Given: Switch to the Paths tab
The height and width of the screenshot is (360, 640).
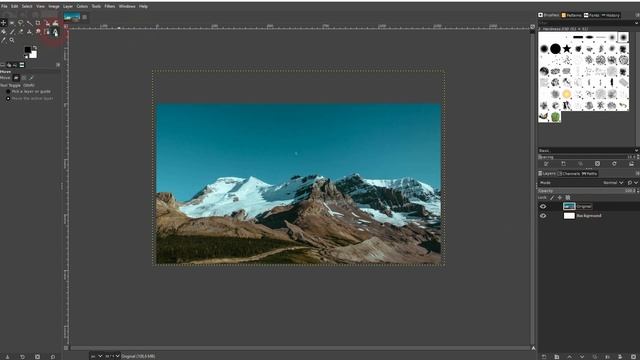Looking at the screenshot, I should (x=589, y=173).
